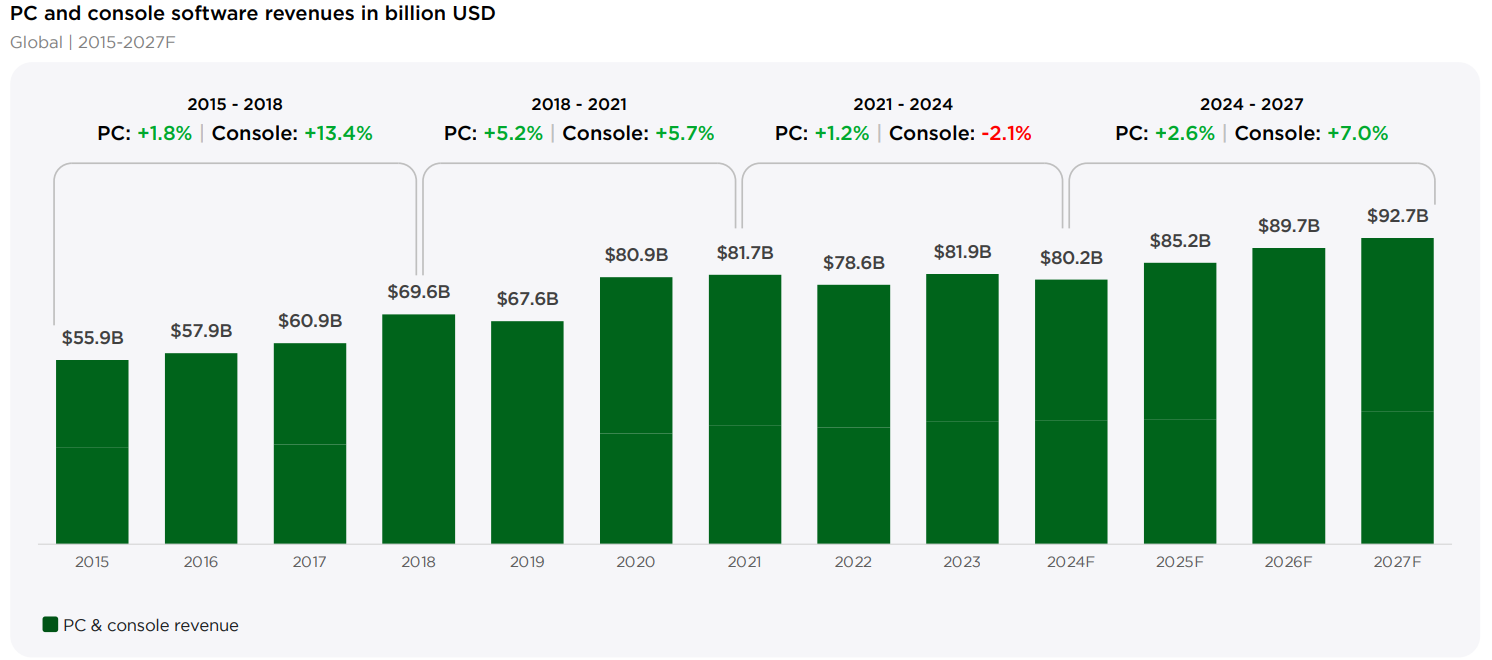Click the 2015 - 2018 period heading
Viewport: 1492px width, 660px height.
point(235,104)
